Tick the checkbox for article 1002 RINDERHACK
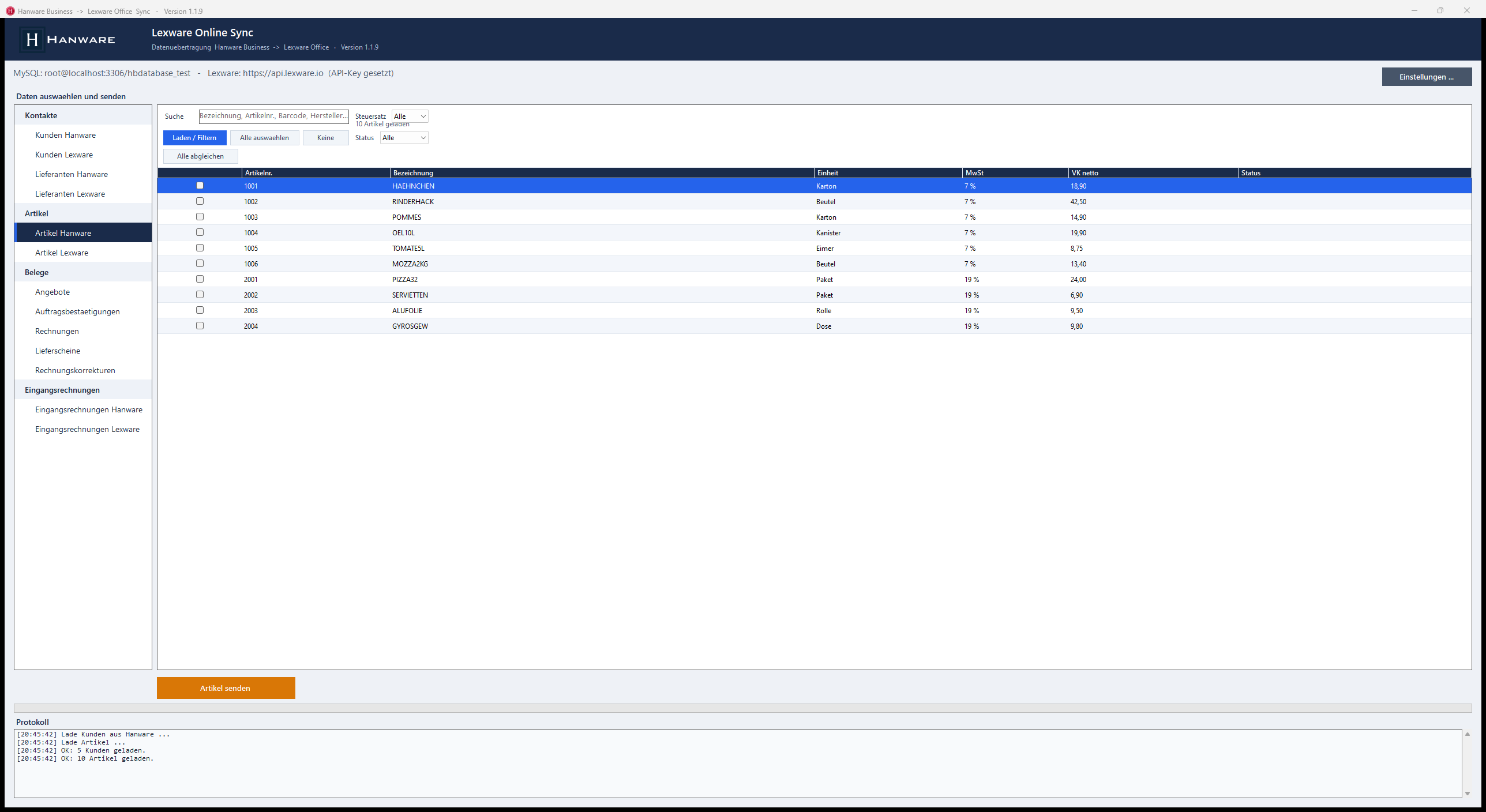The image size is (1486, 812). tap(200, 201)
